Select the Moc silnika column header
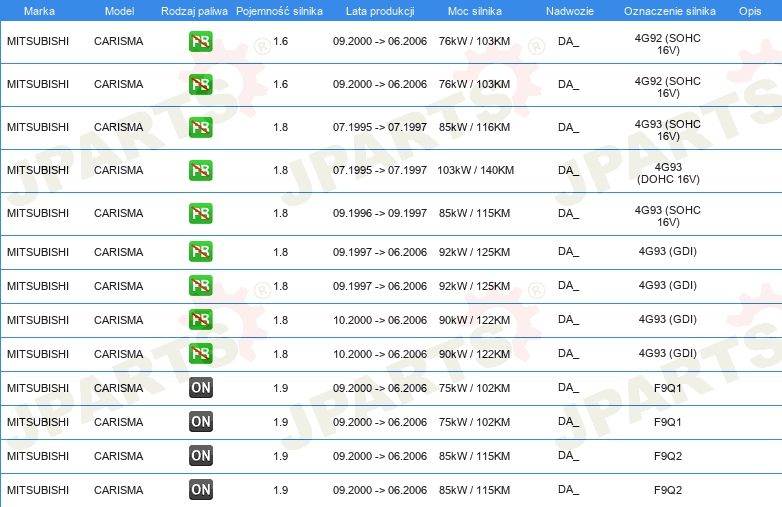Screen dimensions: 782x507 pos(475,10)
